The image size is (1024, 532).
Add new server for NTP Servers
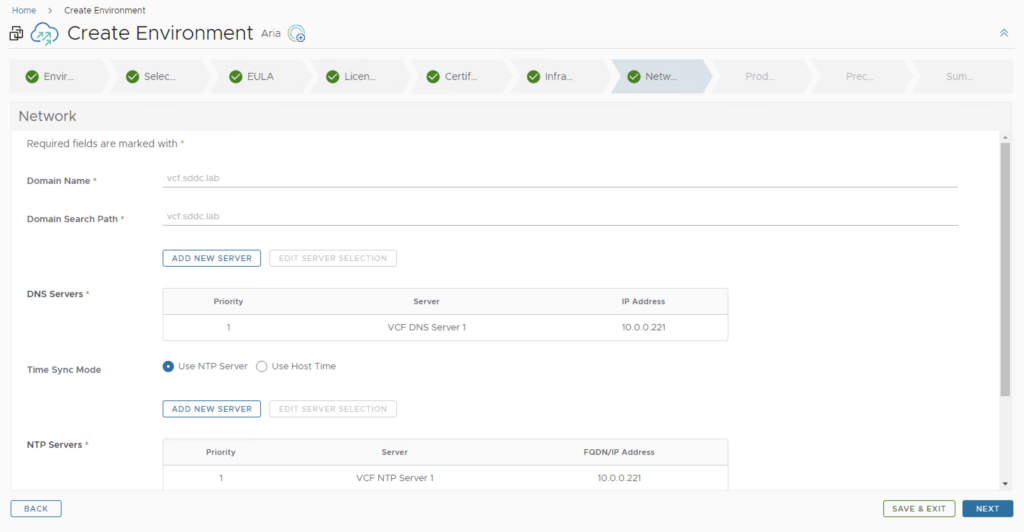[x=211, y=409]
